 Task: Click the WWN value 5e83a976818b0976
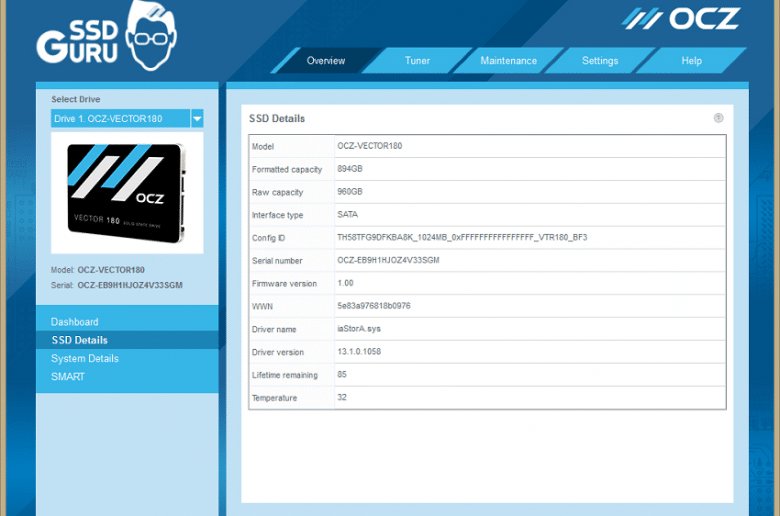374,306
